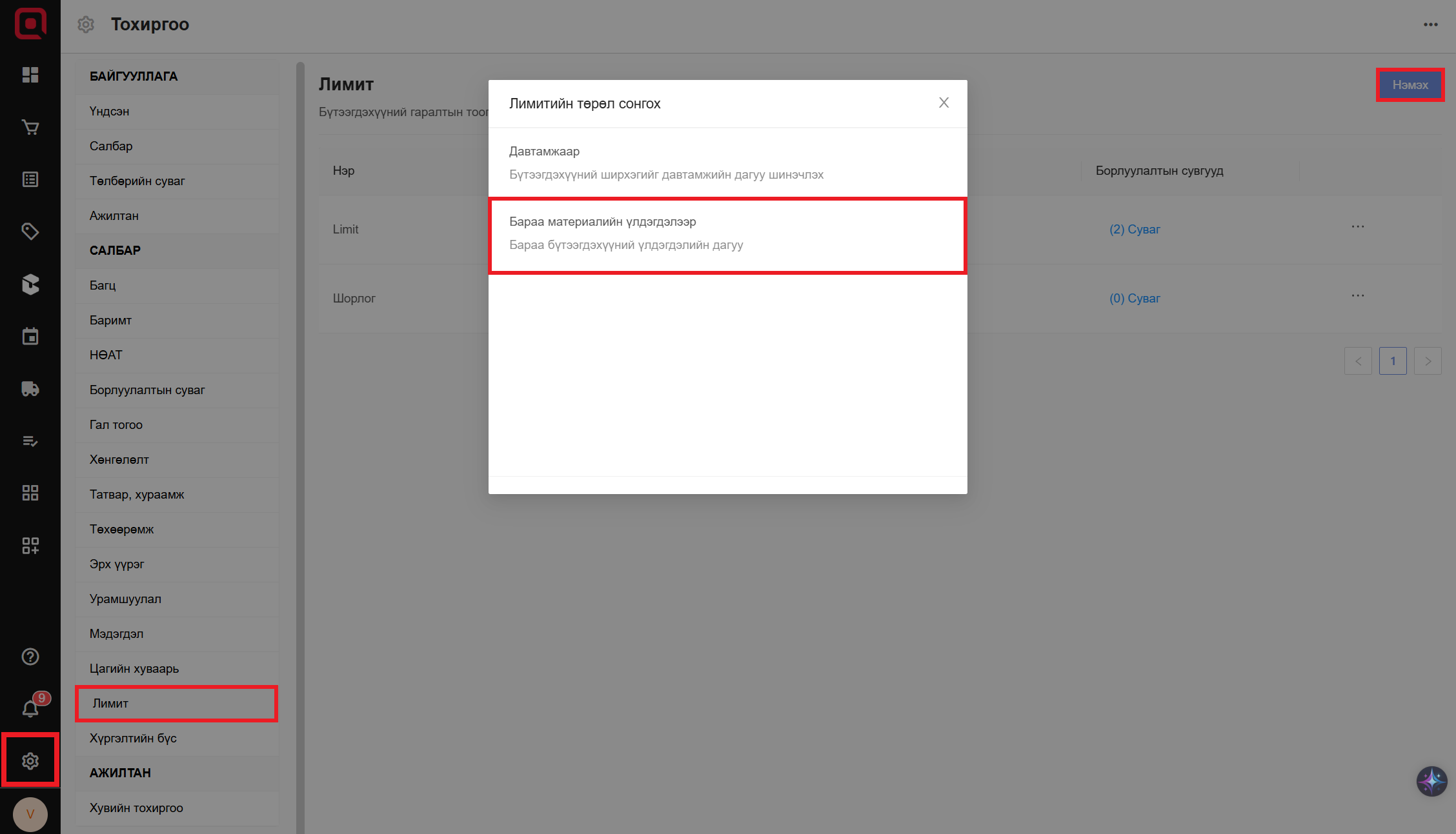Screen dimensions: 1456x834
Task: Open the settings gear in sidebar
Action: pyautogui.click(x=30, y=761)
